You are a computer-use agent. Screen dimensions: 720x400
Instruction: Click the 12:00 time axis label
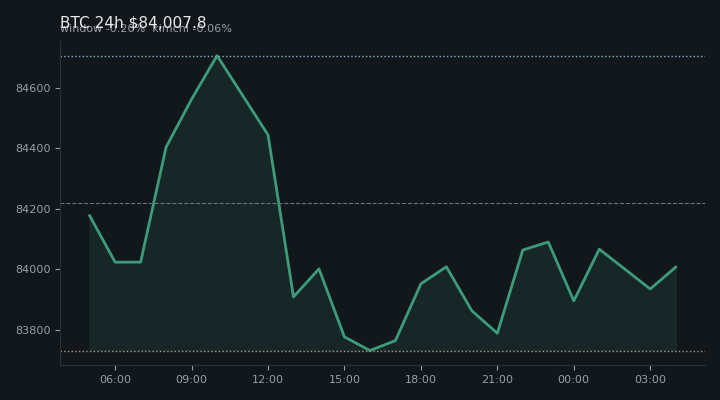click(x=268, y=379)
